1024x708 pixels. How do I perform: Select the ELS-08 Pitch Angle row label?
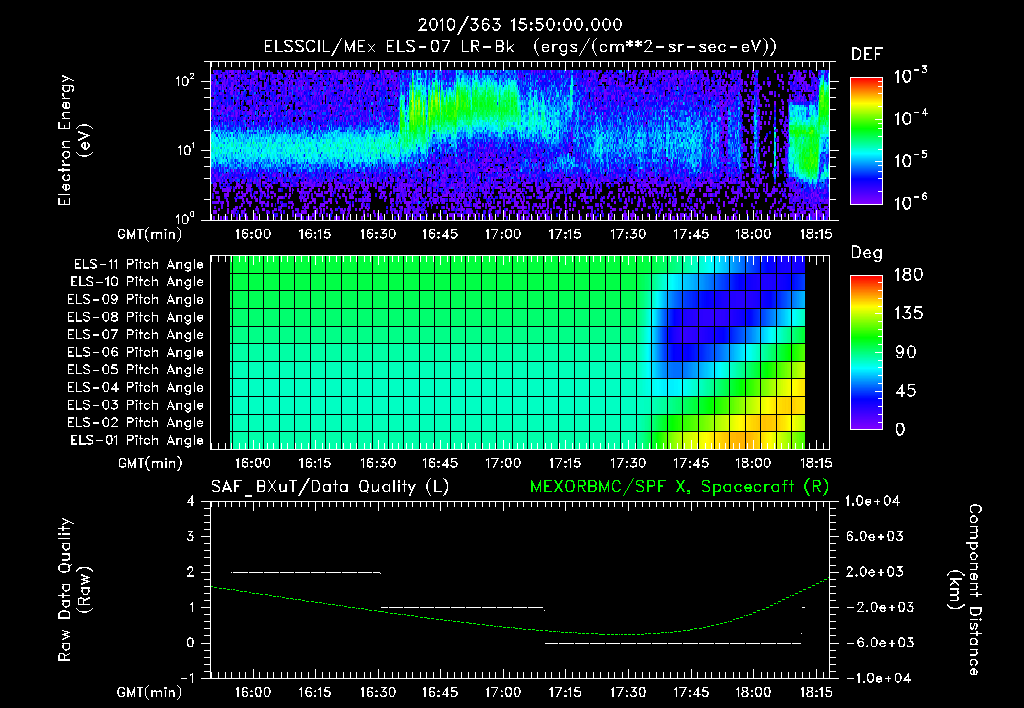tap(136, 317)
